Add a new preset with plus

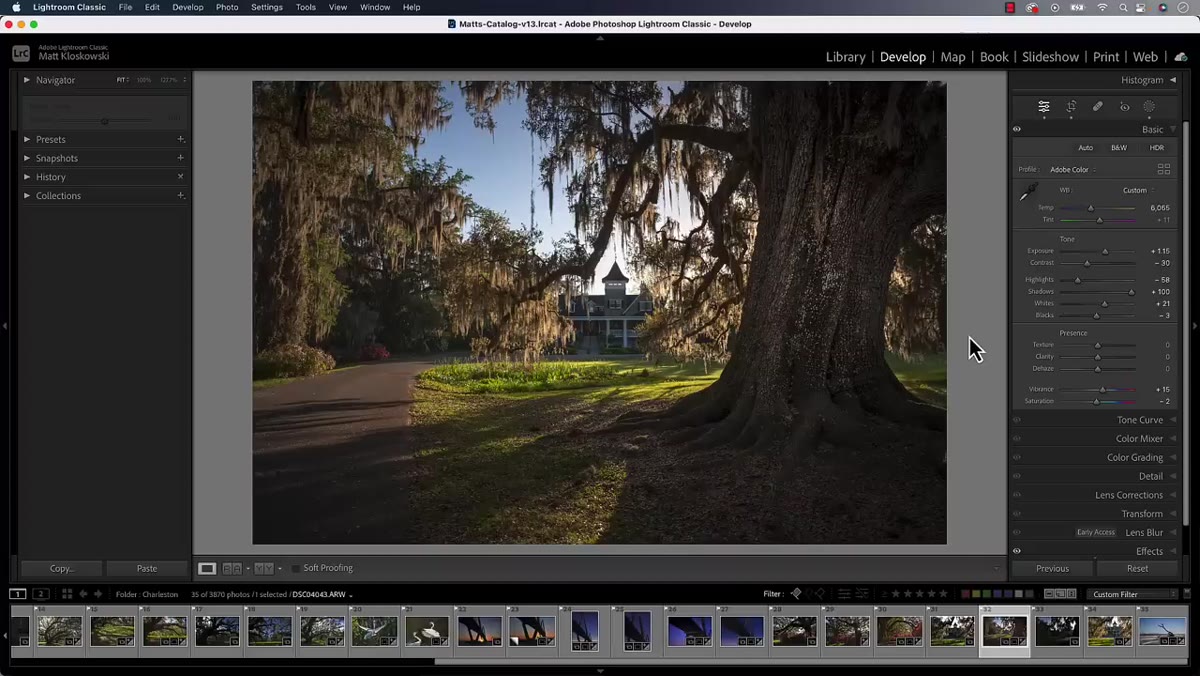click(x=181, y=139)
